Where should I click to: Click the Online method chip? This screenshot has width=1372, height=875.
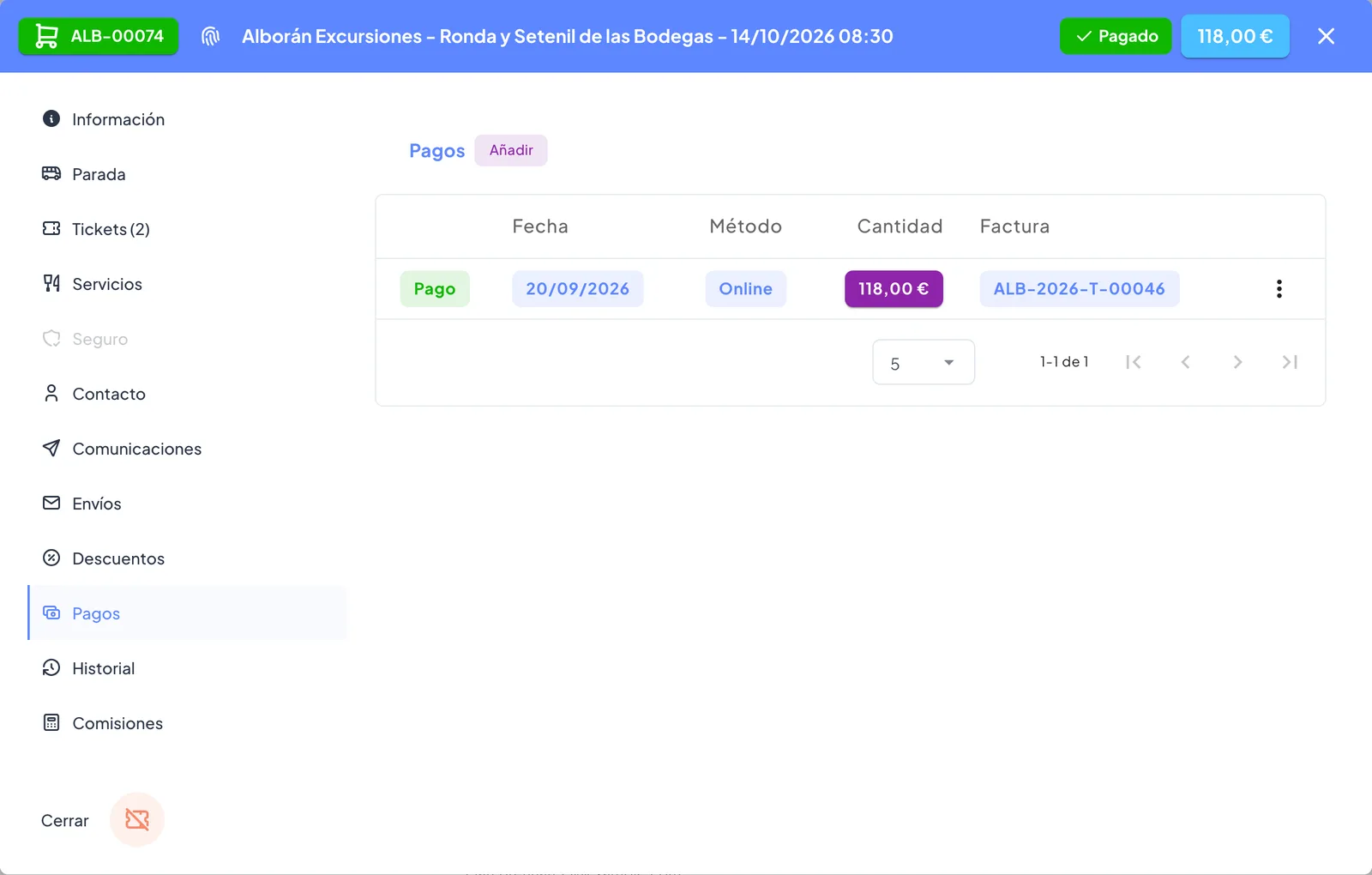tap(746, 289)
